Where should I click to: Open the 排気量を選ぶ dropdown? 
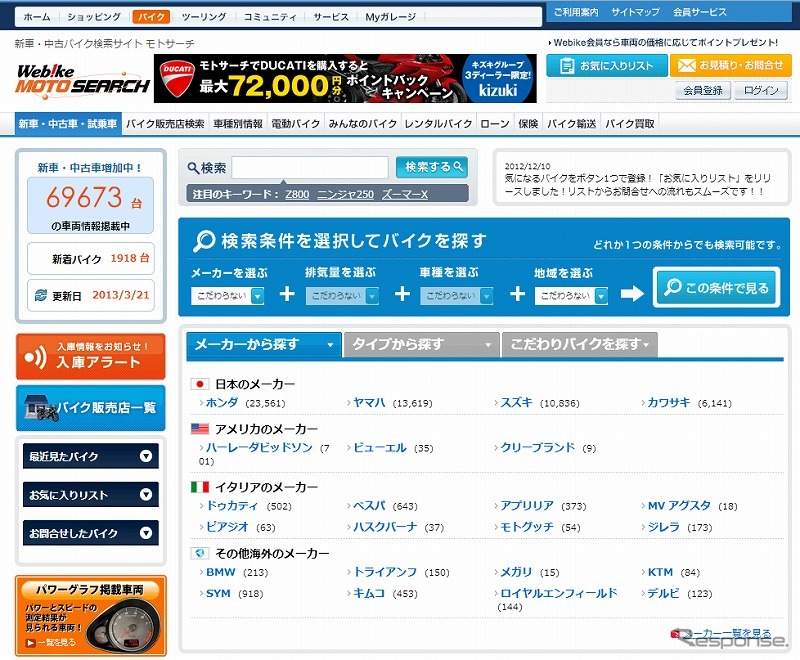342,295
